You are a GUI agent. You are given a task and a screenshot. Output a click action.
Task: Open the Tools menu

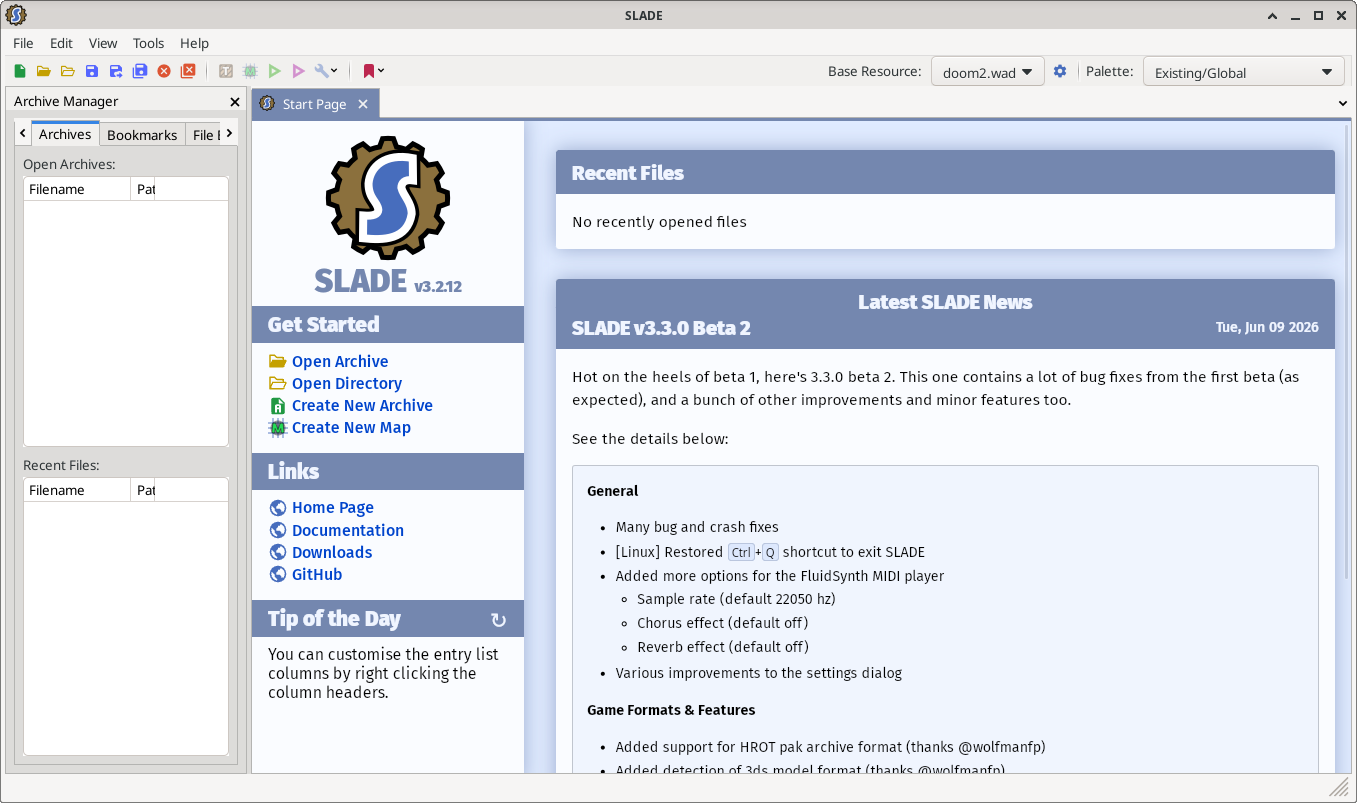pos(148,43)
